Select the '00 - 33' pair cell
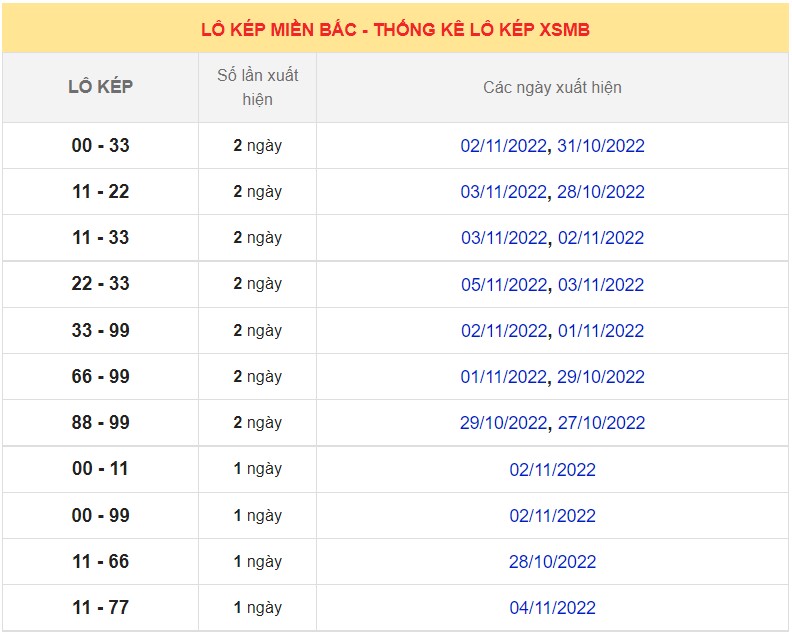The width and height of the screenshot is (792, 633). 101,145
